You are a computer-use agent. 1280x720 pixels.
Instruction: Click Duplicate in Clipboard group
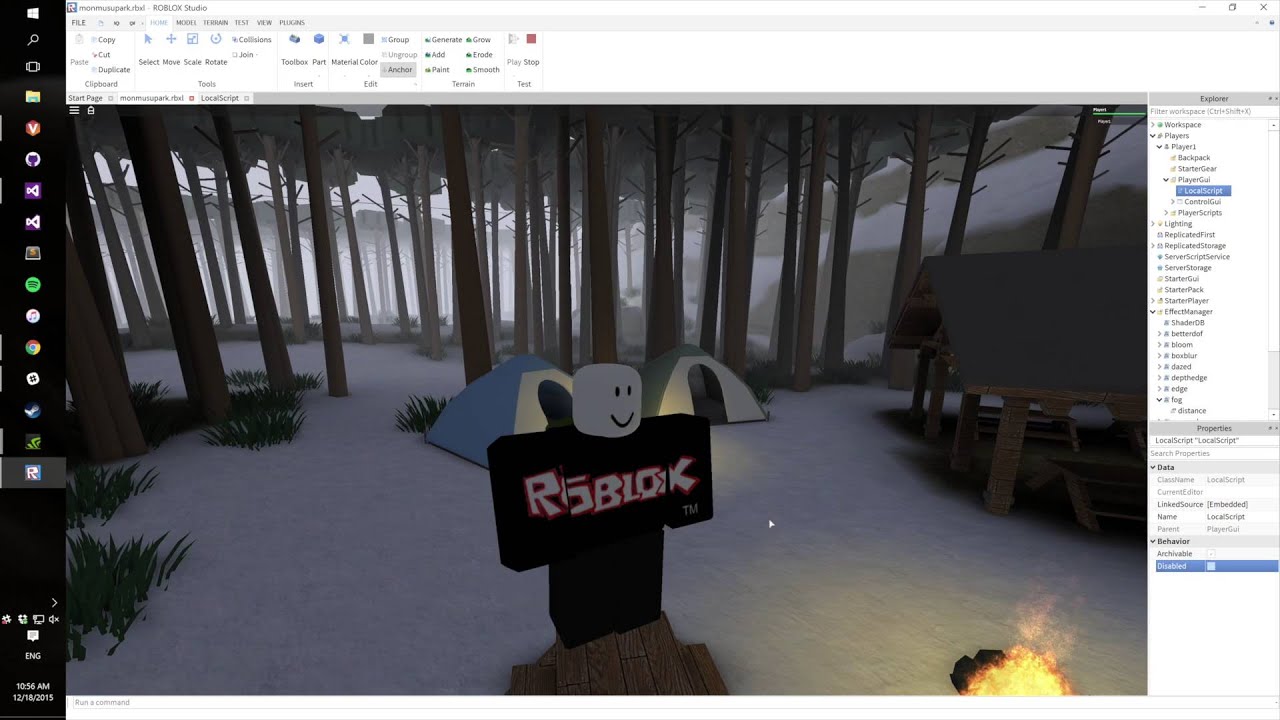tap(111, 70)
